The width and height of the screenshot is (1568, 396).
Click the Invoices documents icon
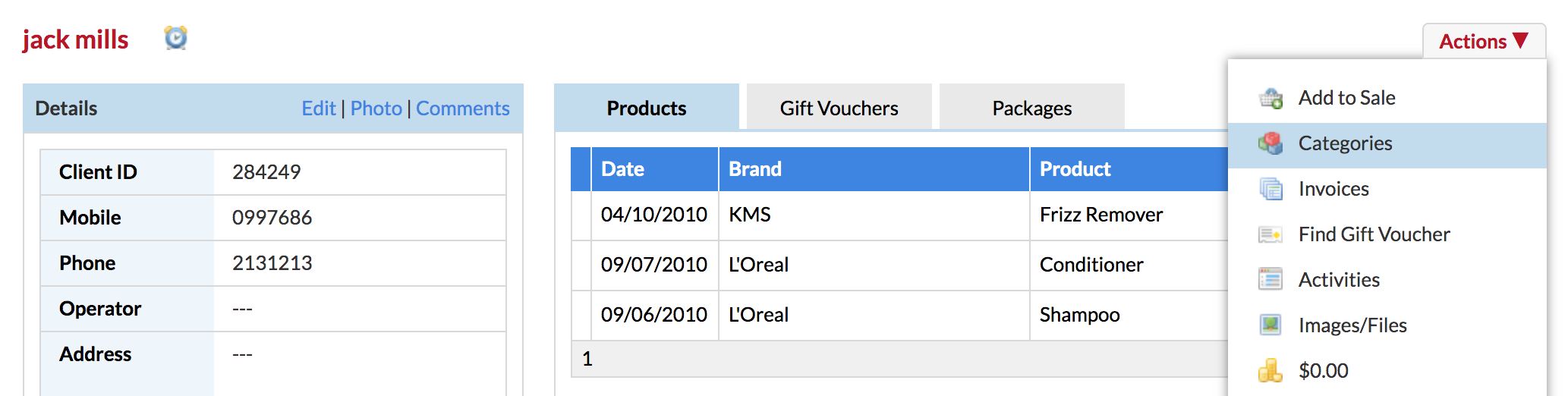click(x=1270, y=189)
